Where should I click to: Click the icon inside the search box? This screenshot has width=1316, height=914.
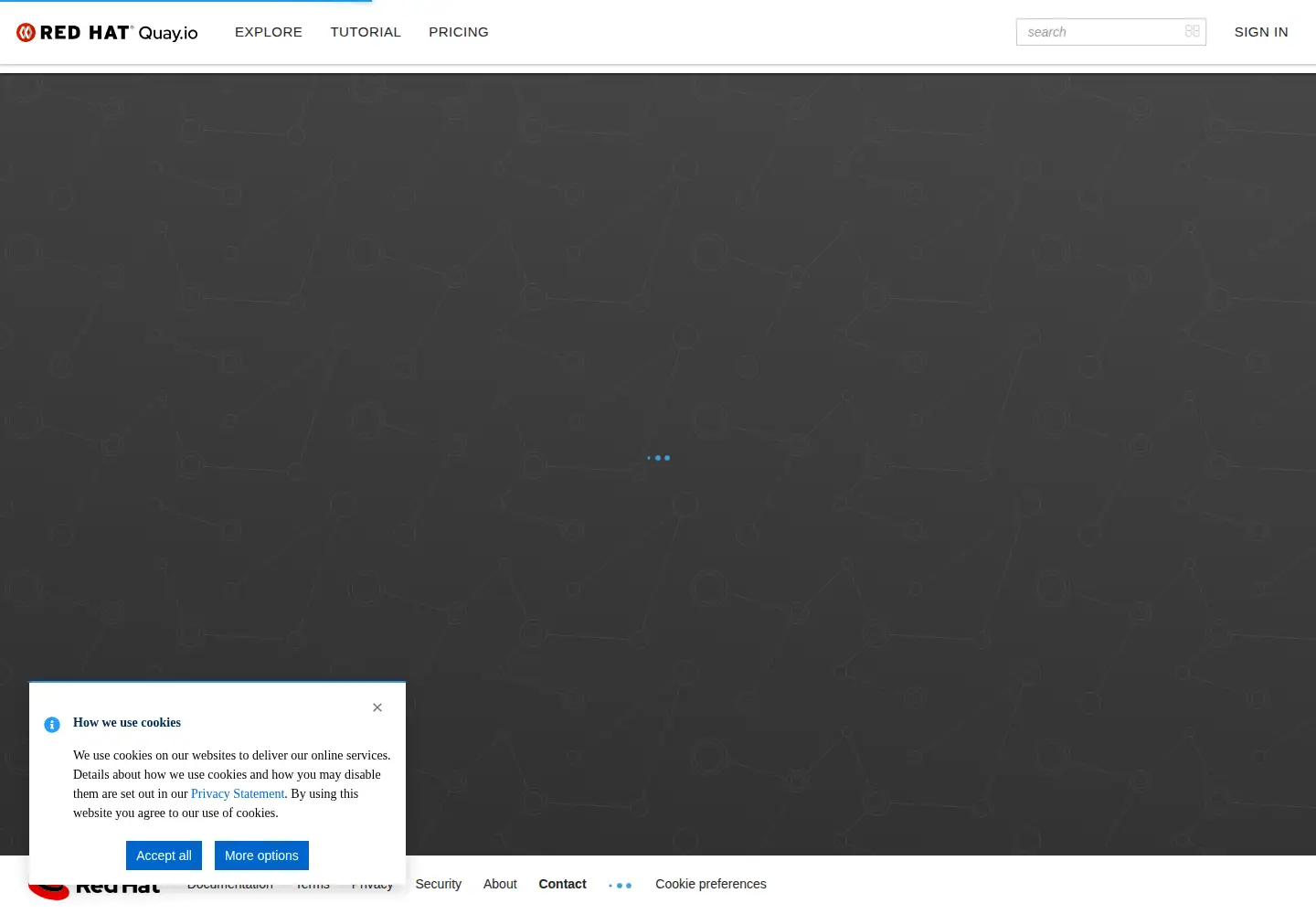click(1193, 31)
